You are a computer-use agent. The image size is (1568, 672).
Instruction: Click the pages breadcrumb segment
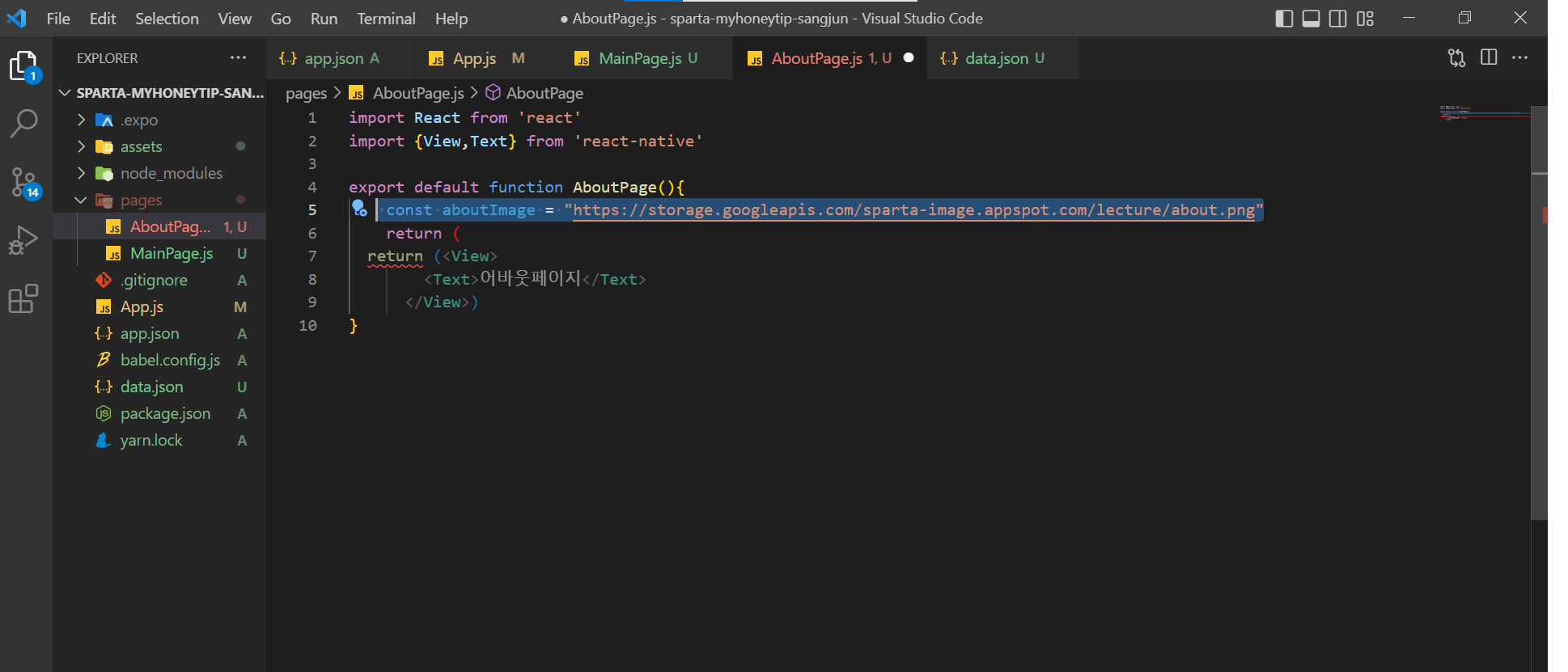(306, 93)
